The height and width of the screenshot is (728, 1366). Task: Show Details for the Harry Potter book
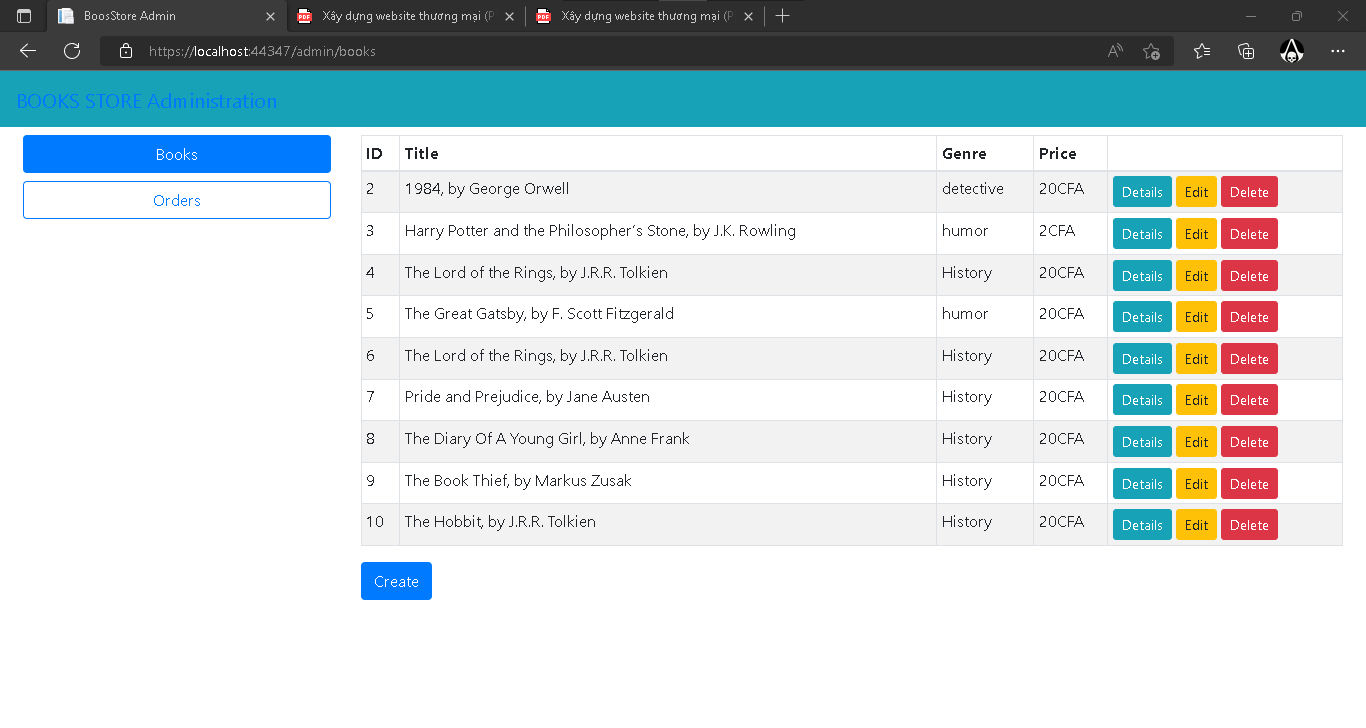(1142, 234)
